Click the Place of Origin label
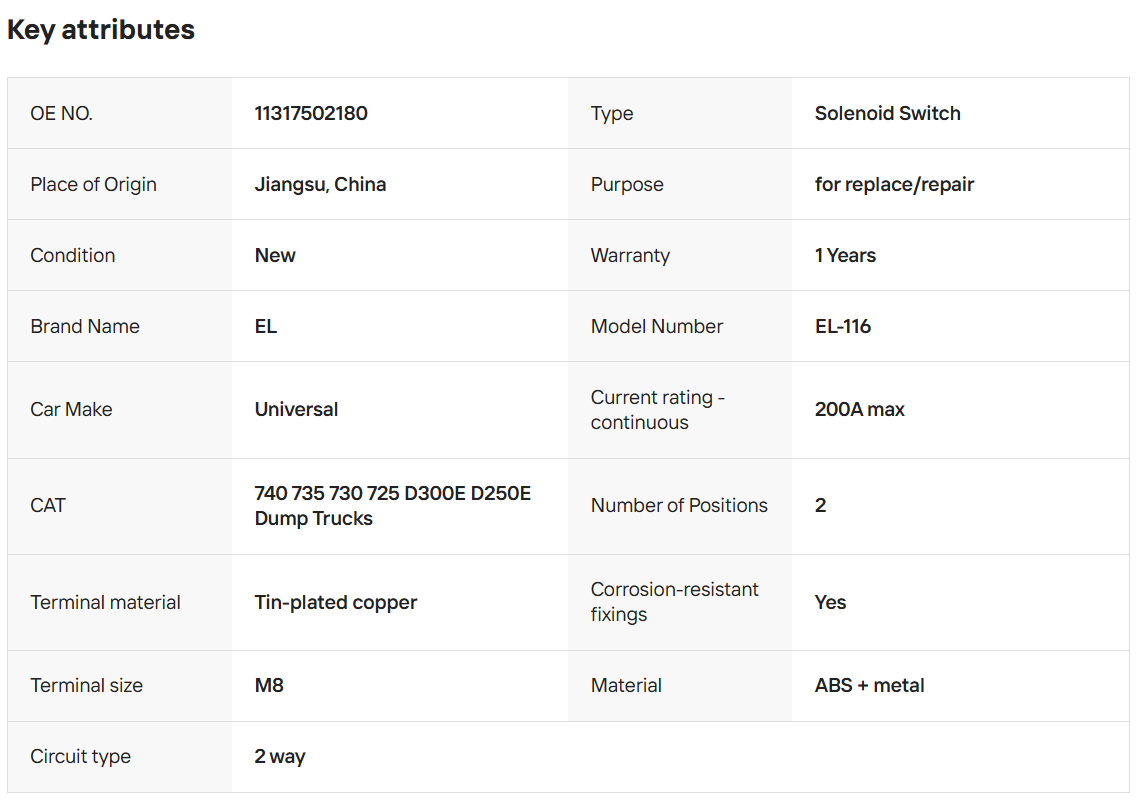Viewport: 1138px width, 800px height. [93, 184]
